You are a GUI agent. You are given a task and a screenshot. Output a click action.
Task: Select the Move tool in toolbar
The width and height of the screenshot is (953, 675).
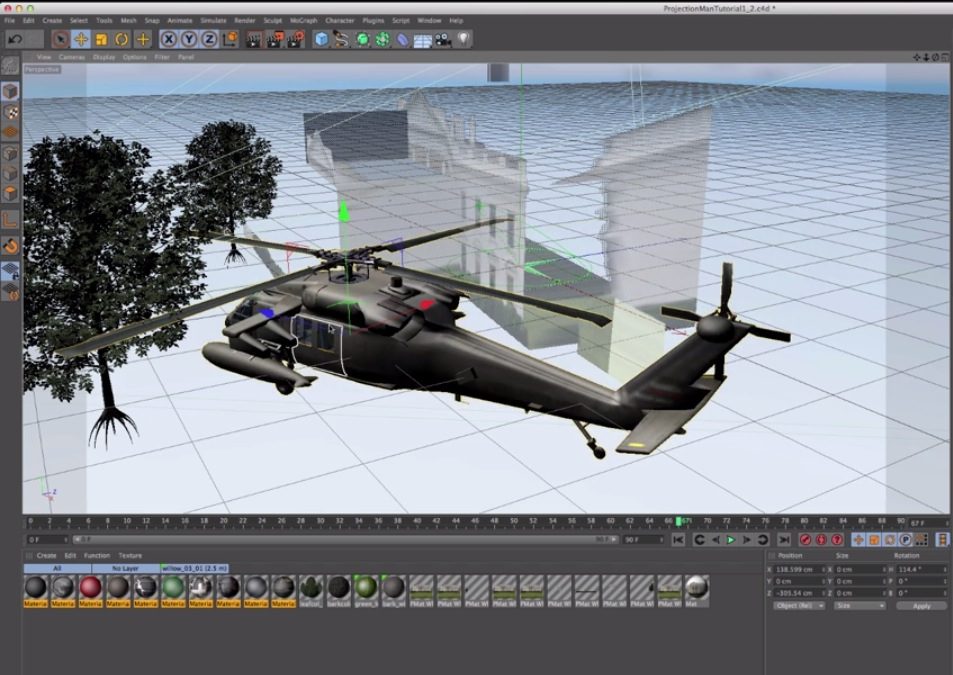[81, 39]
